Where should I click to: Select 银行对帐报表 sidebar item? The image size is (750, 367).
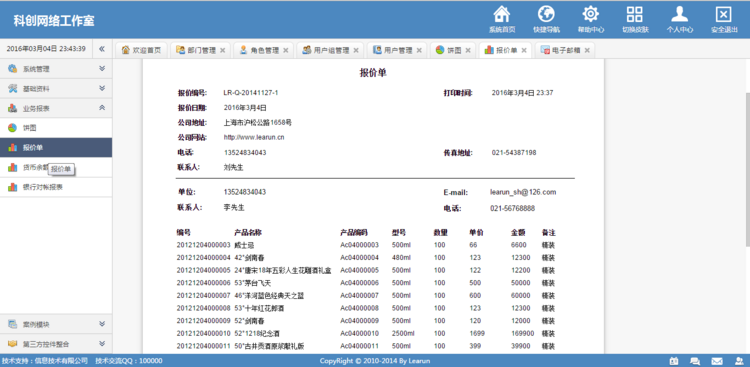[x=56, y=187]
